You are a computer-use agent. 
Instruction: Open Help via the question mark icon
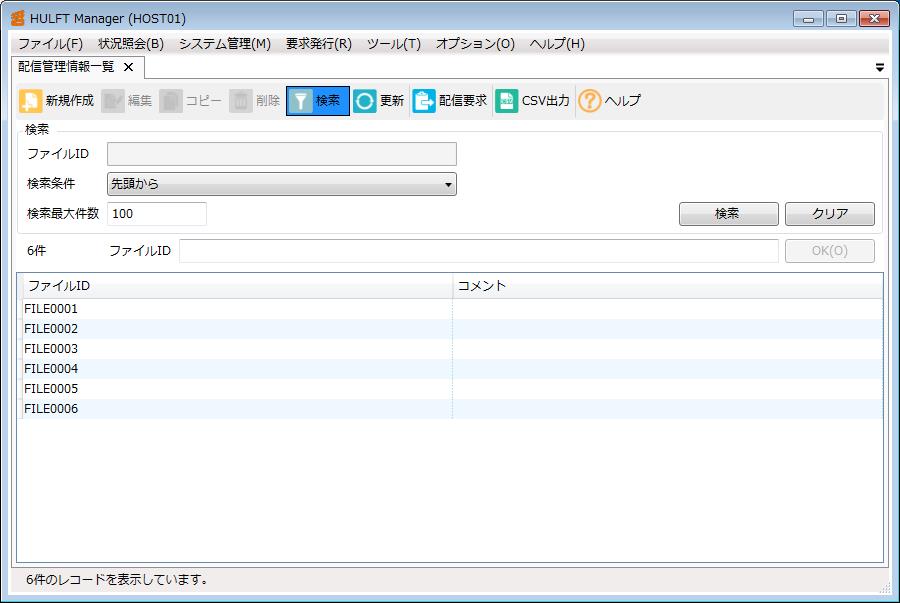click(590, 101)
